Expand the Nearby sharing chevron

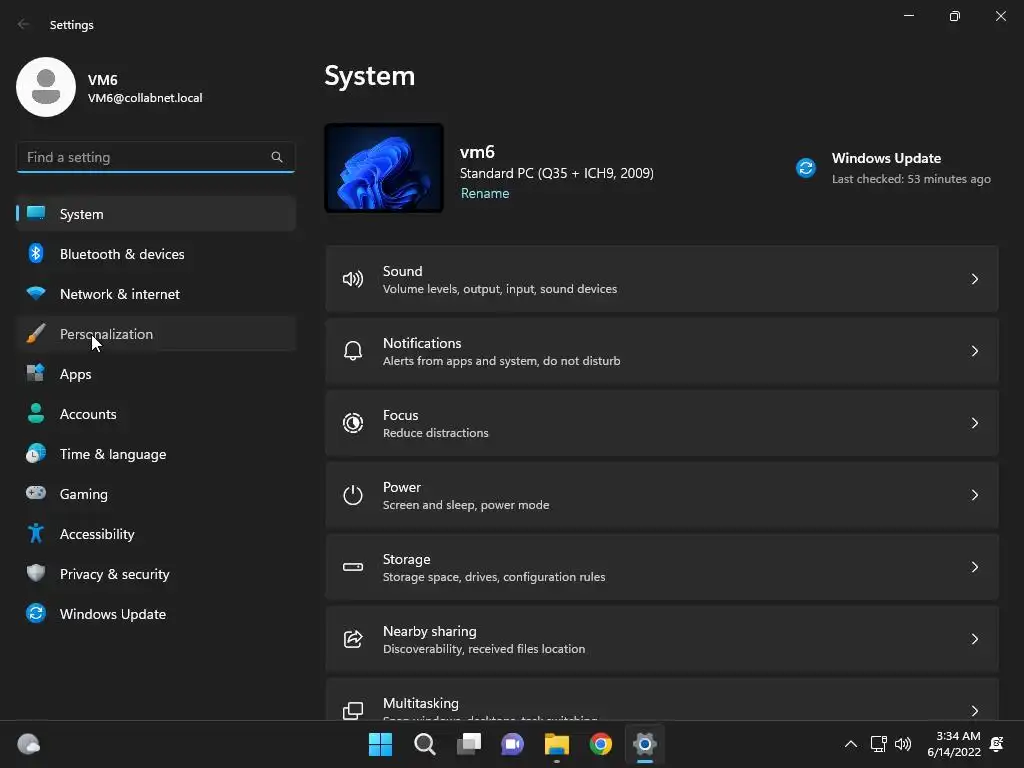point(974,639)
